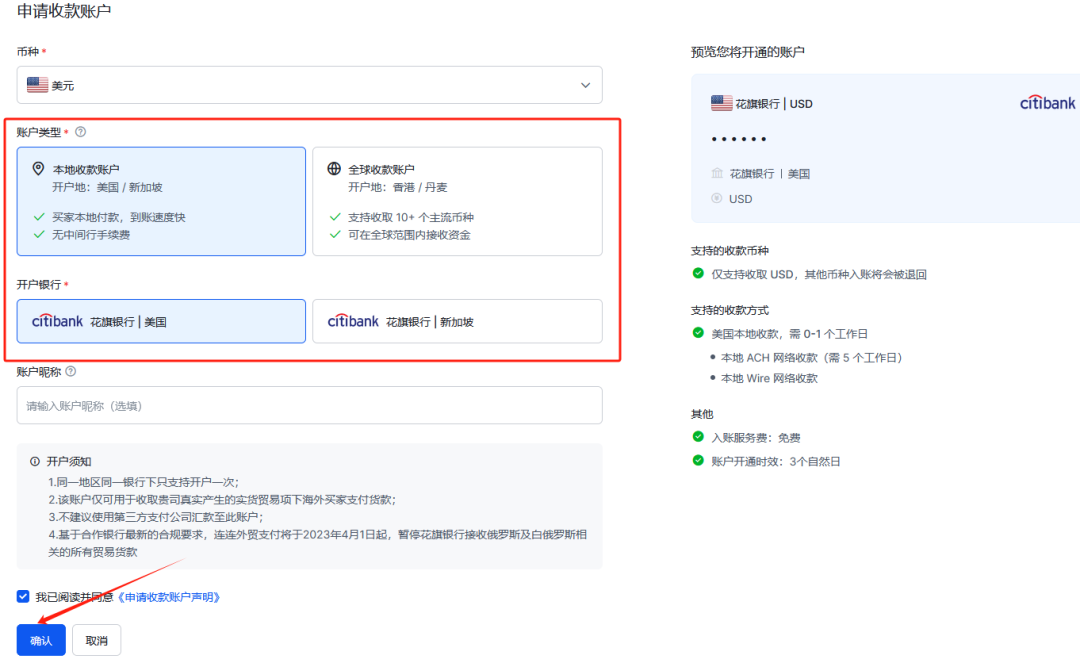1080x659 pixels.
Task: Click the bank building icon in preview
Action: [x=716, y=174]
